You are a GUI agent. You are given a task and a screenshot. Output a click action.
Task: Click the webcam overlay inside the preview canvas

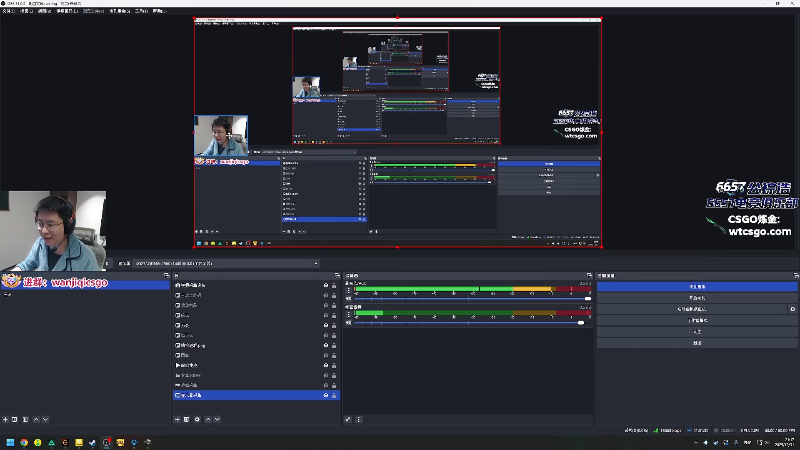pos(221,135)
